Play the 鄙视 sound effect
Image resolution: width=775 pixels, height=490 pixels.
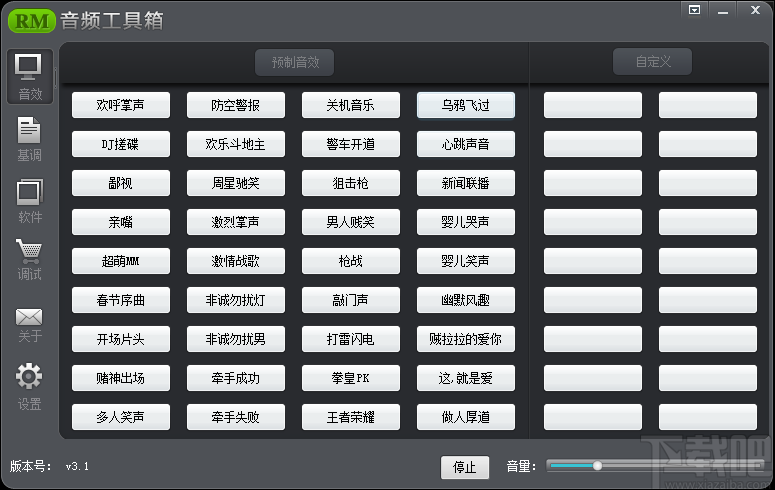point(121,183)
